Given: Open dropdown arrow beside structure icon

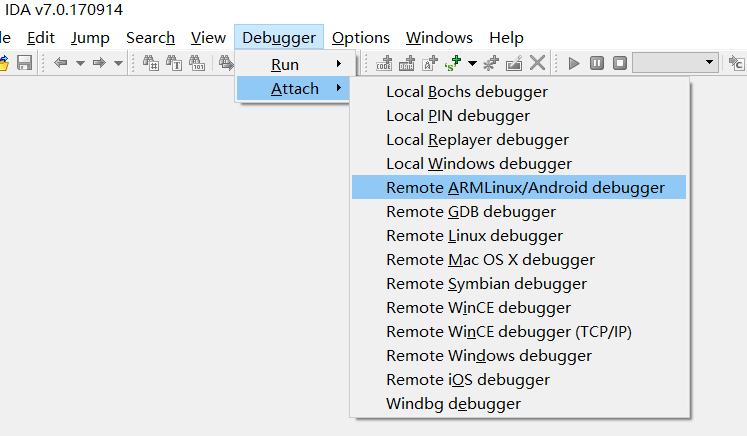Looking at the screenshot, I should click(x=472, y=63).
